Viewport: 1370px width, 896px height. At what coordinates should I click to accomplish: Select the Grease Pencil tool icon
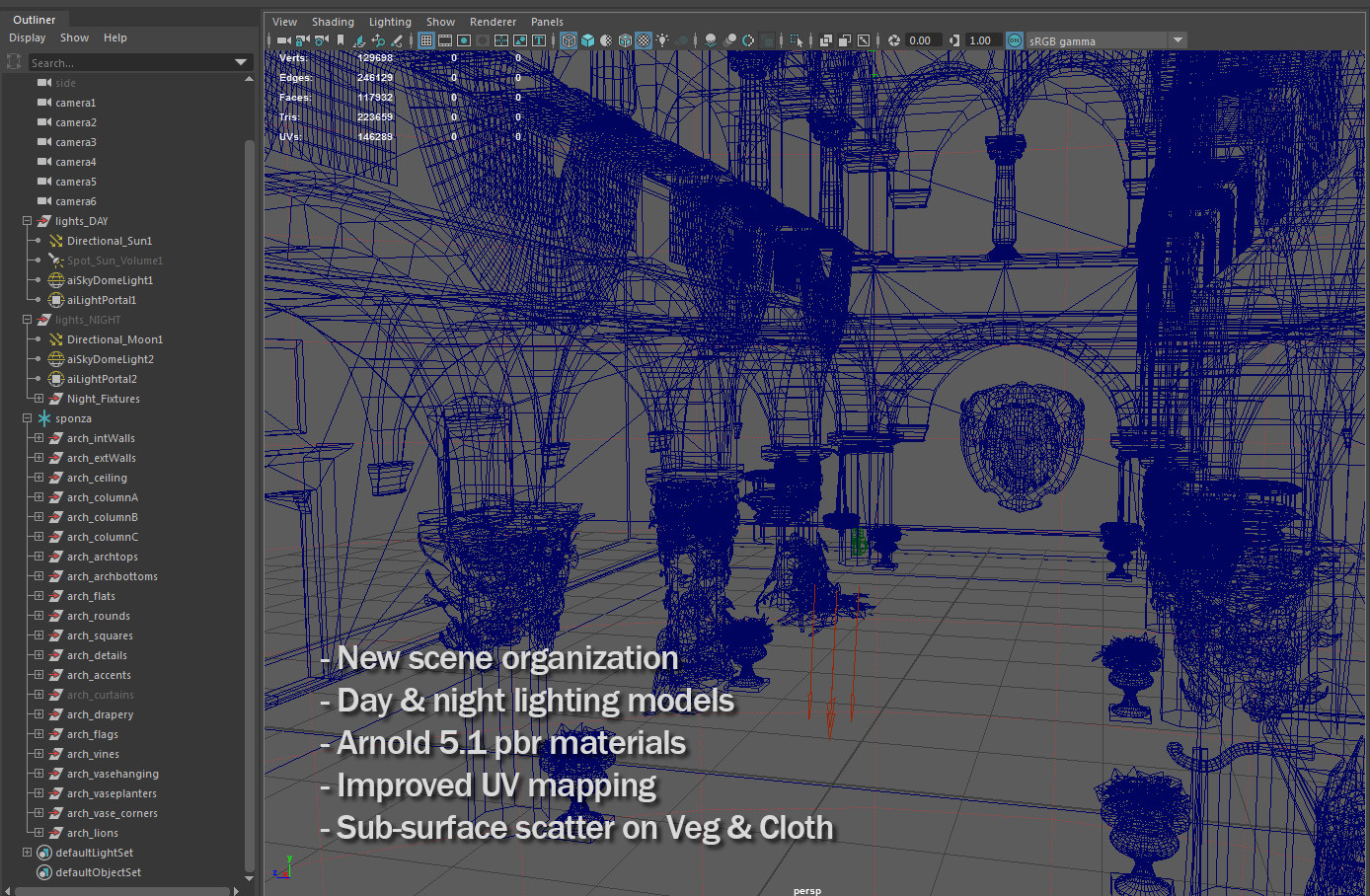point(397,40)
